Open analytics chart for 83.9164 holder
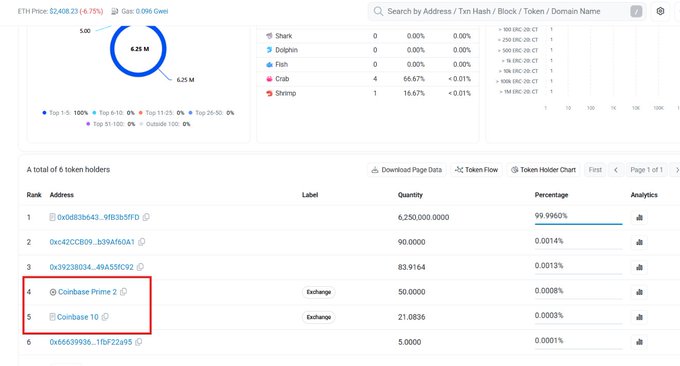This screenshot has height=366, width=680. tap(639, 267)
